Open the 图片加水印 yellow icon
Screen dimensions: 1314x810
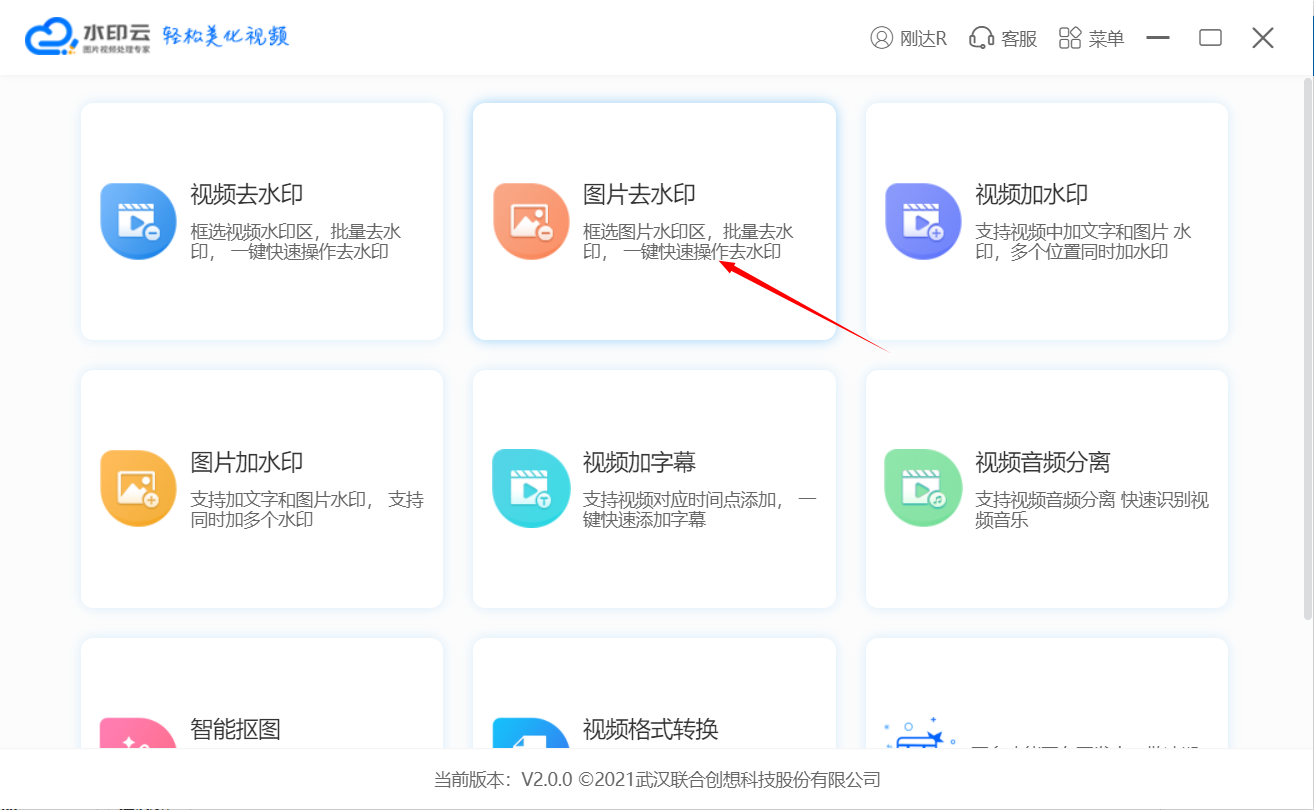click(x=139, y=488)
